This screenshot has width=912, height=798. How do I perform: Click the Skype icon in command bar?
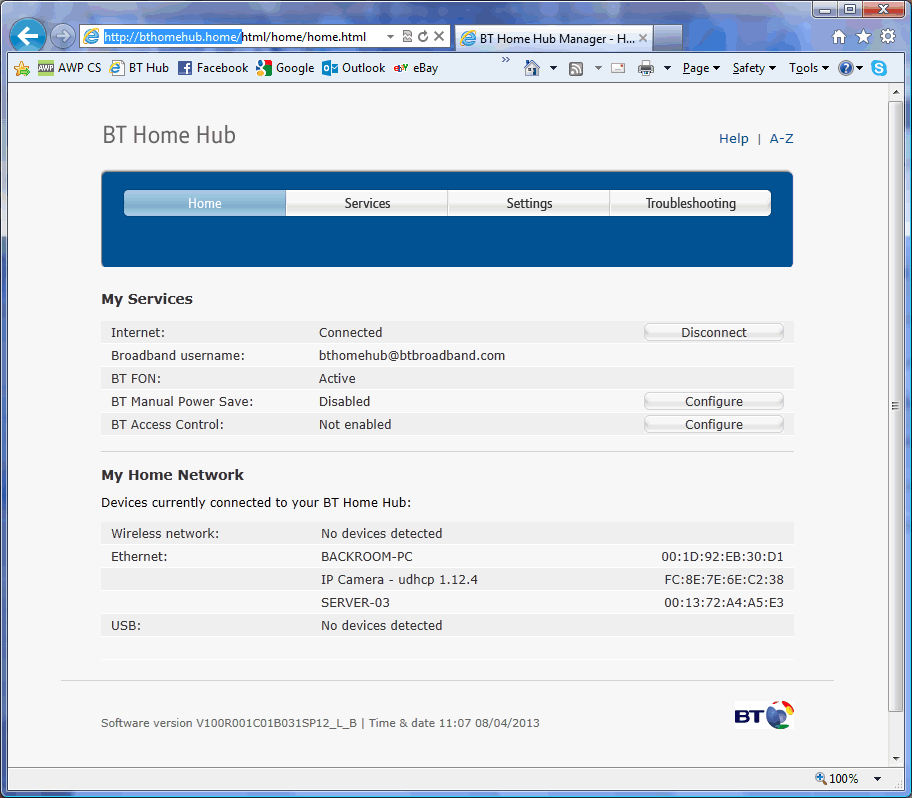pyautogui.click(x=879, y=68)
